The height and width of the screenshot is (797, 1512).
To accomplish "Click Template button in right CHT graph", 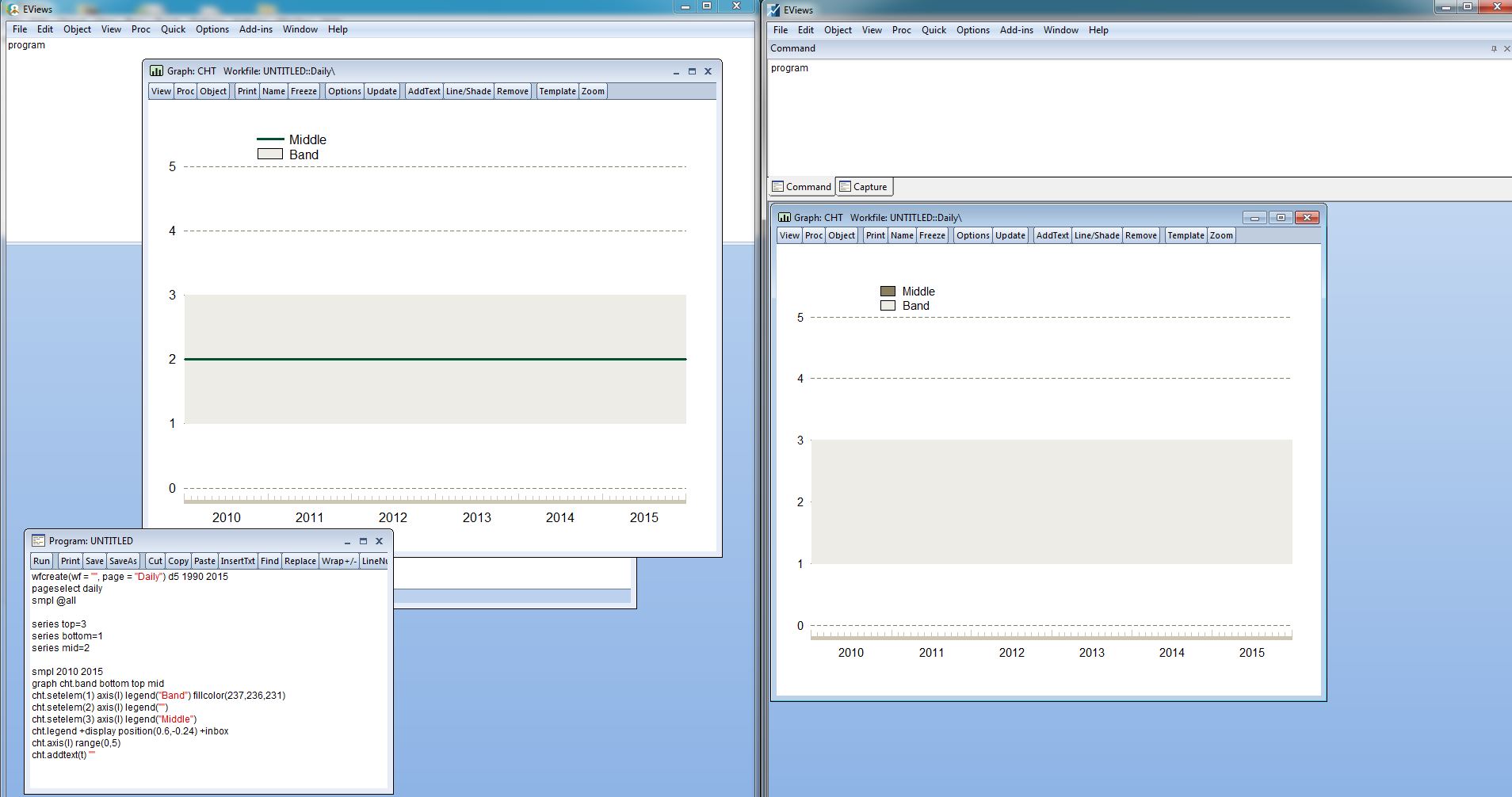I will (x=1186, y=235).
